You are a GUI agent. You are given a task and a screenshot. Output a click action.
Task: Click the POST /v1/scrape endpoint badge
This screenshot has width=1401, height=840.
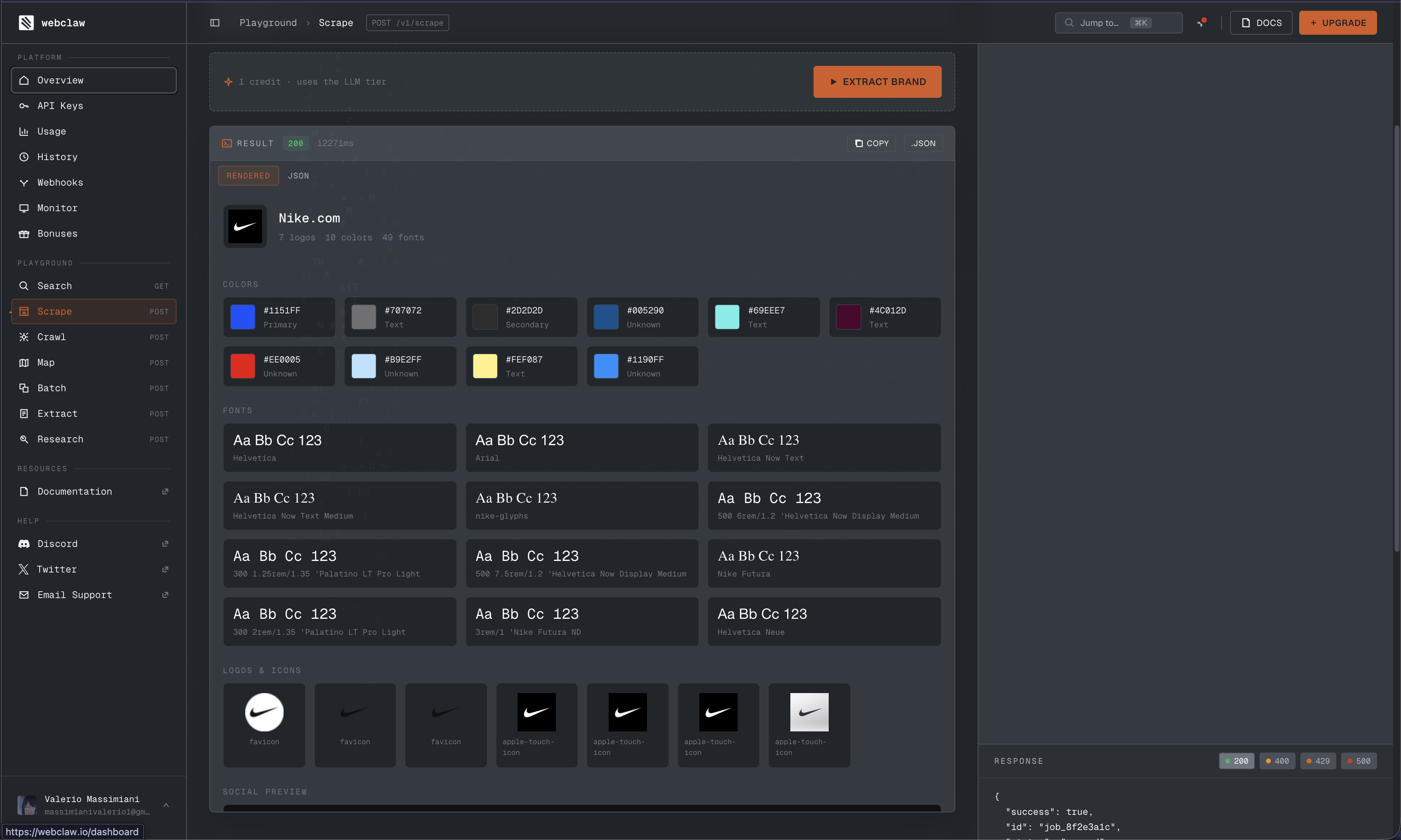point(408,23)
